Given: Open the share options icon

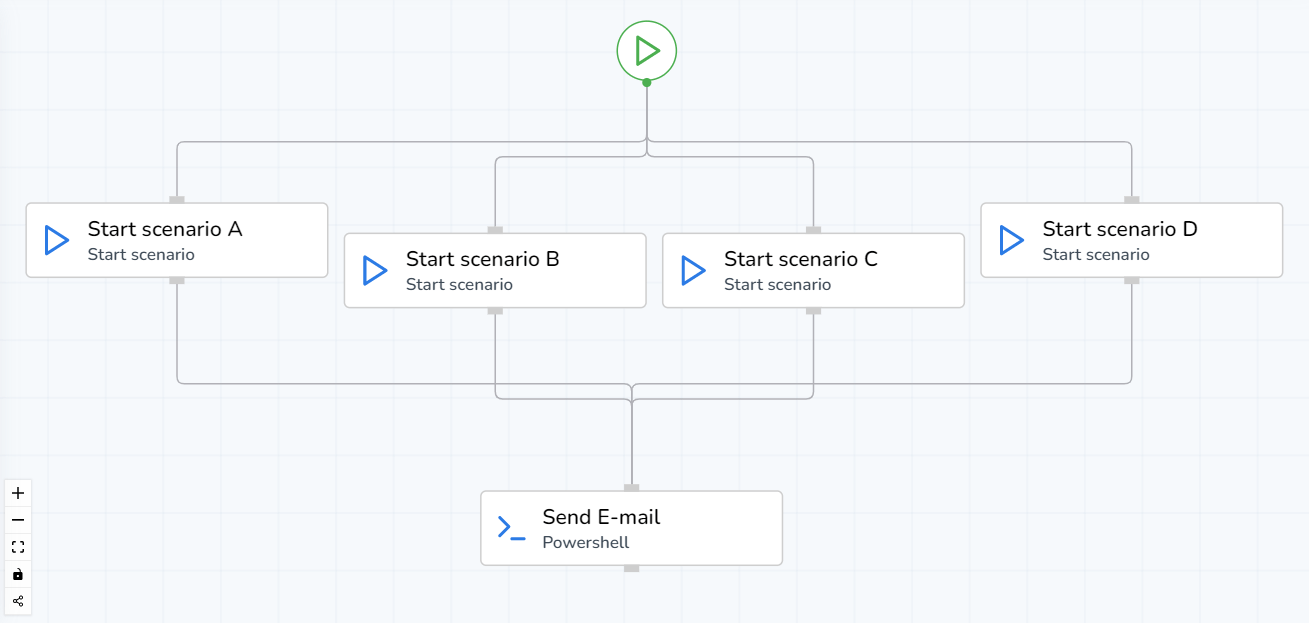Looking at the screenshot, I should coord(17,600).
